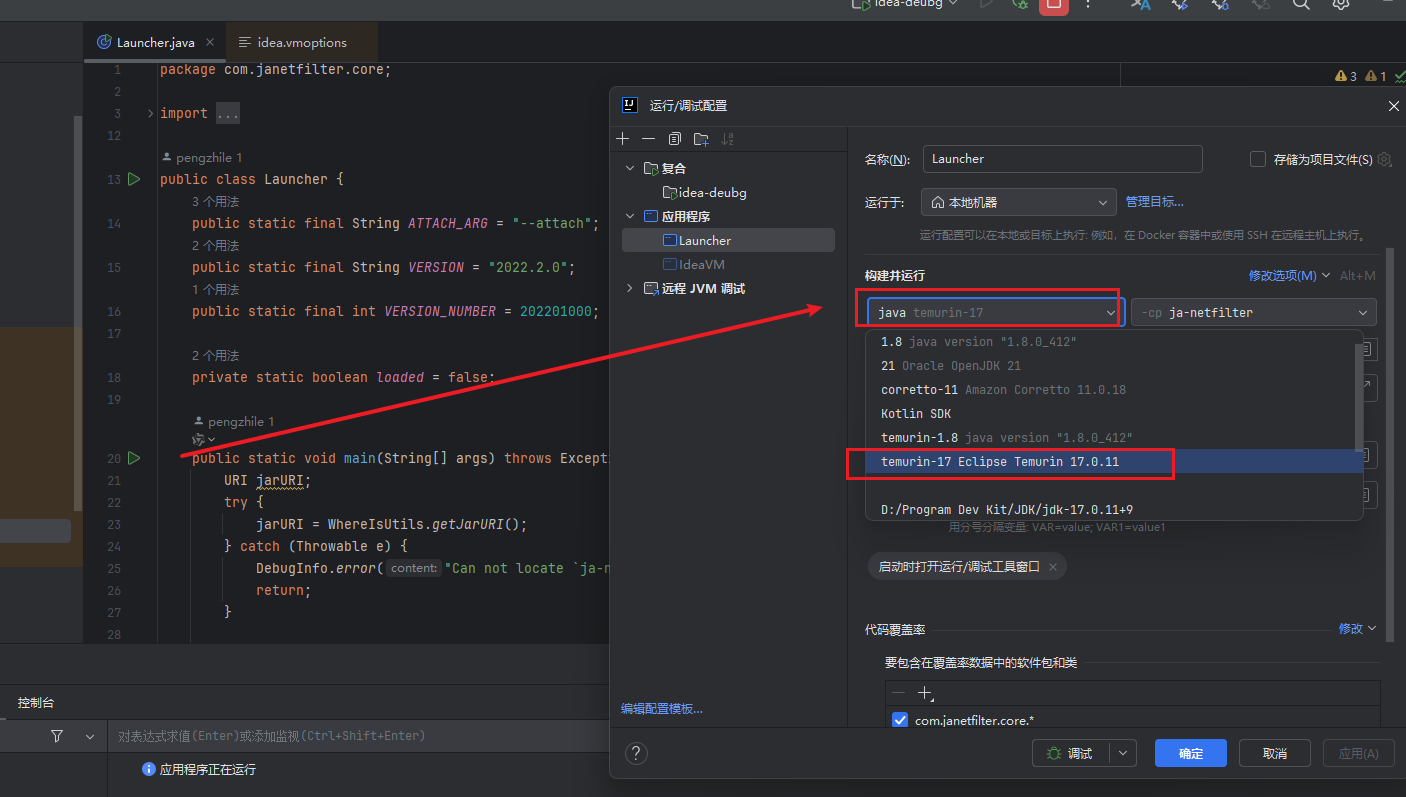This screenshot has width=1406, height=797.
Task: Open search with the magnifier icon
Action: pos(1300,6)
